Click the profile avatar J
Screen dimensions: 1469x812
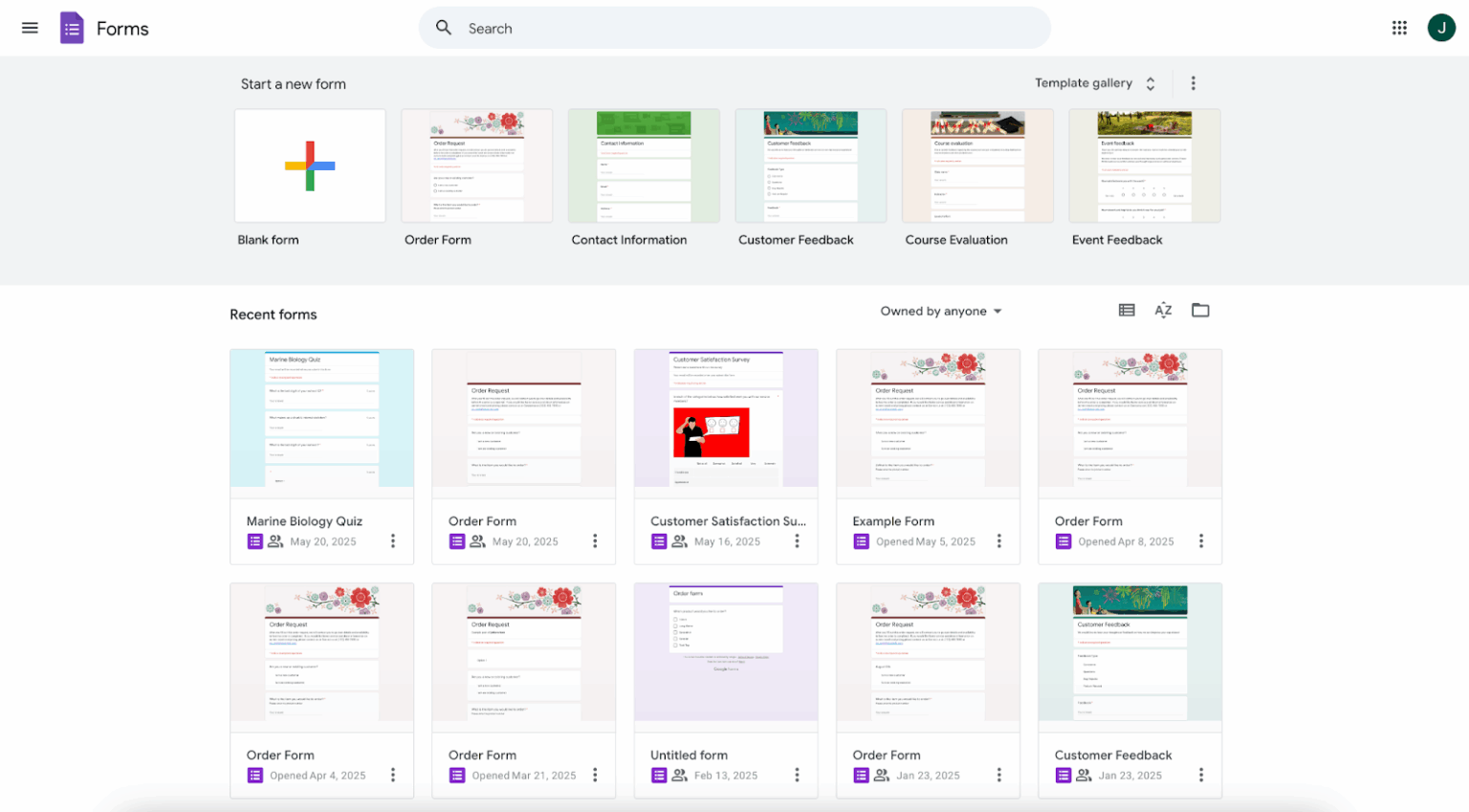[x=1441, y=28]
